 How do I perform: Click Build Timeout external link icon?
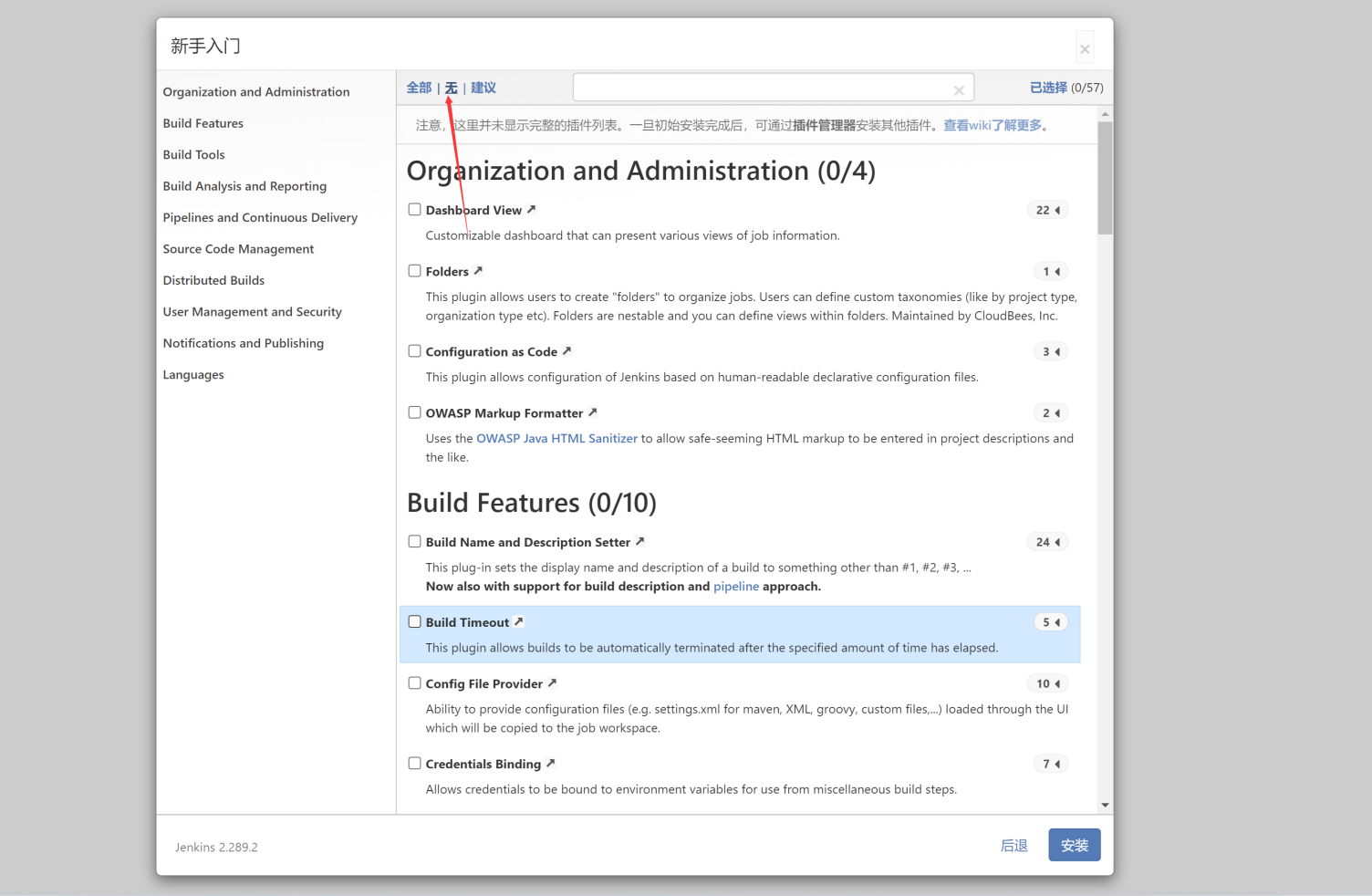pyautogui.click(x=518, y=621)
